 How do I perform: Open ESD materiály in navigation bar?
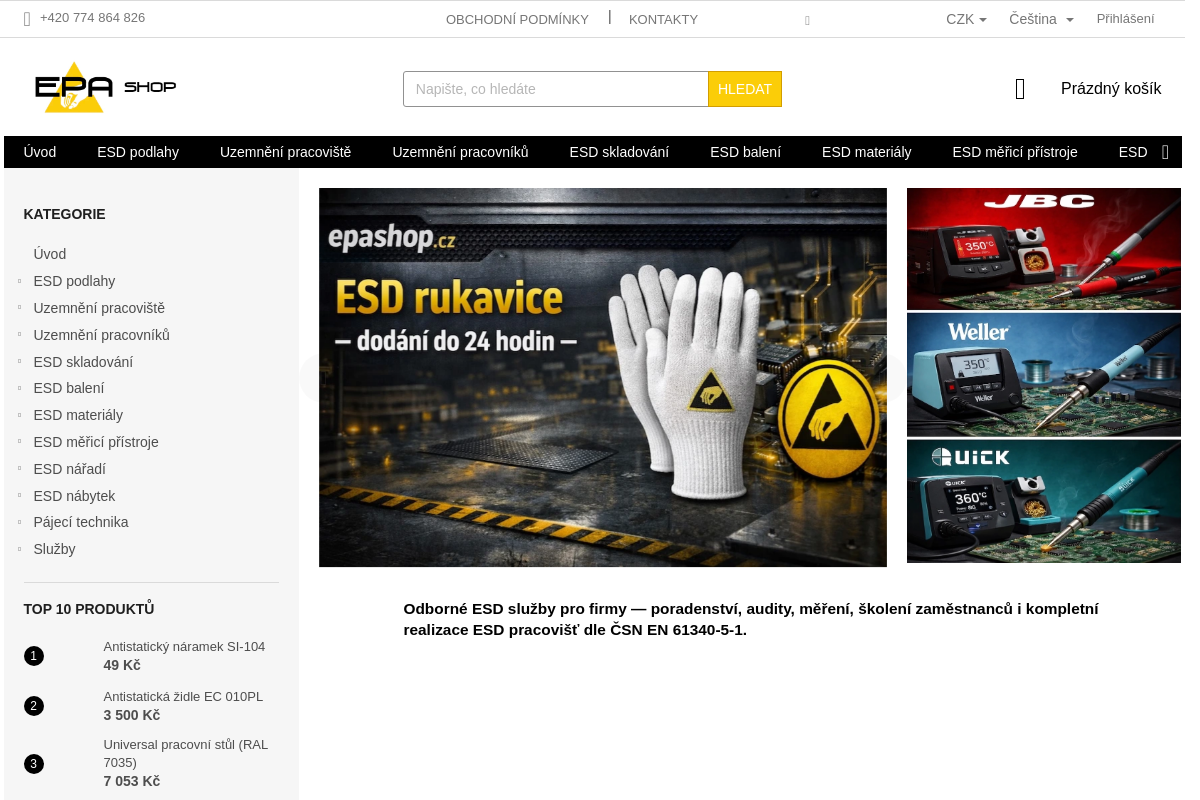pos(866,152)
